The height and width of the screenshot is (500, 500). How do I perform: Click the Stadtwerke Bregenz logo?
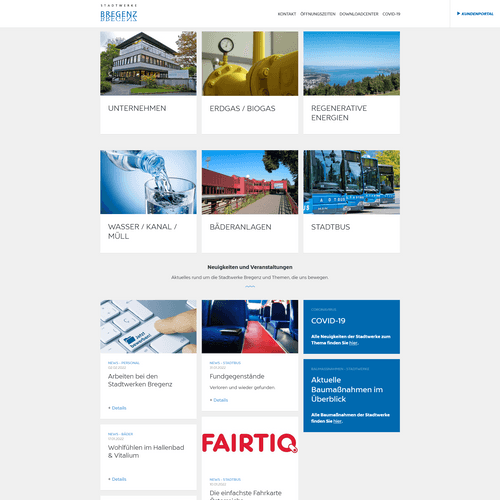pyautogui.click(x=119, y=13)
